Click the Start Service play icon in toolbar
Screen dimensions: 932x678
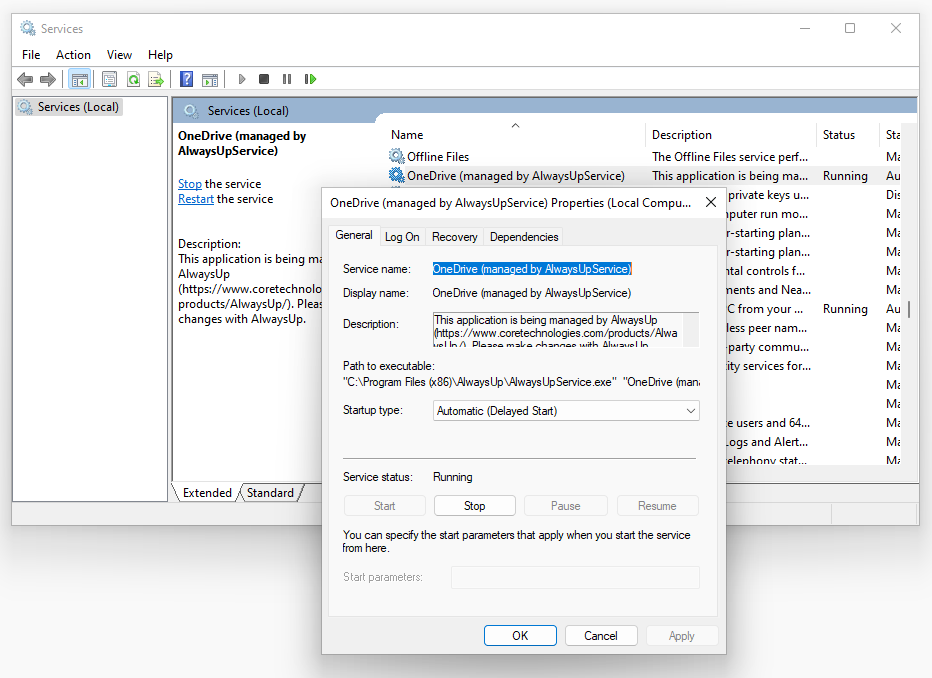(x=242, y=79)
